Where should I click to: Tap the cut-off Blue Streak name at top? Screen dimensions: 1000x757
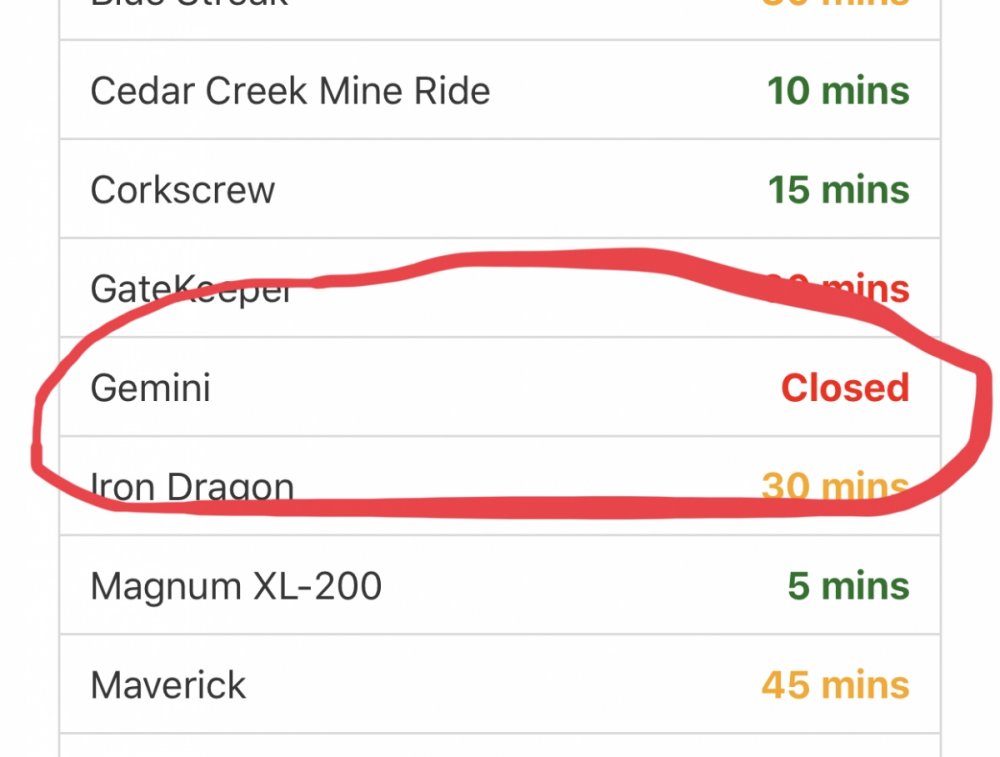pyautogui.click(x=190, y=4)
